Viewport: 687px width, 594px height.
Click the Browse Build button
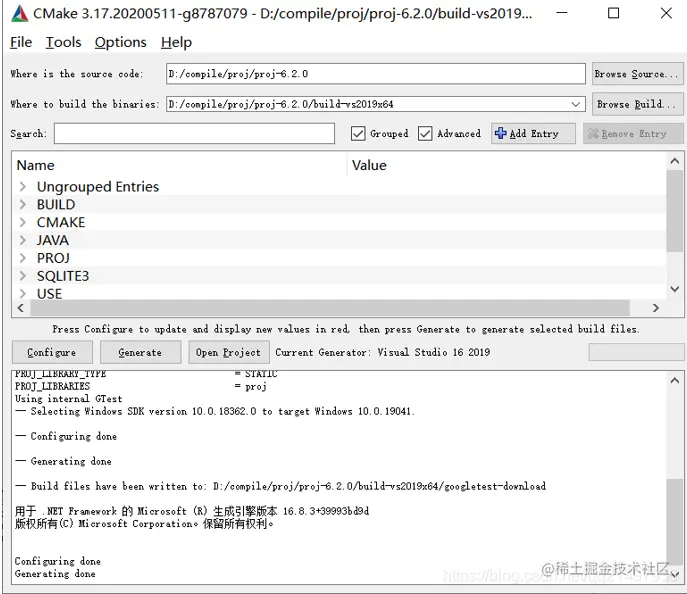coord(637,104)
